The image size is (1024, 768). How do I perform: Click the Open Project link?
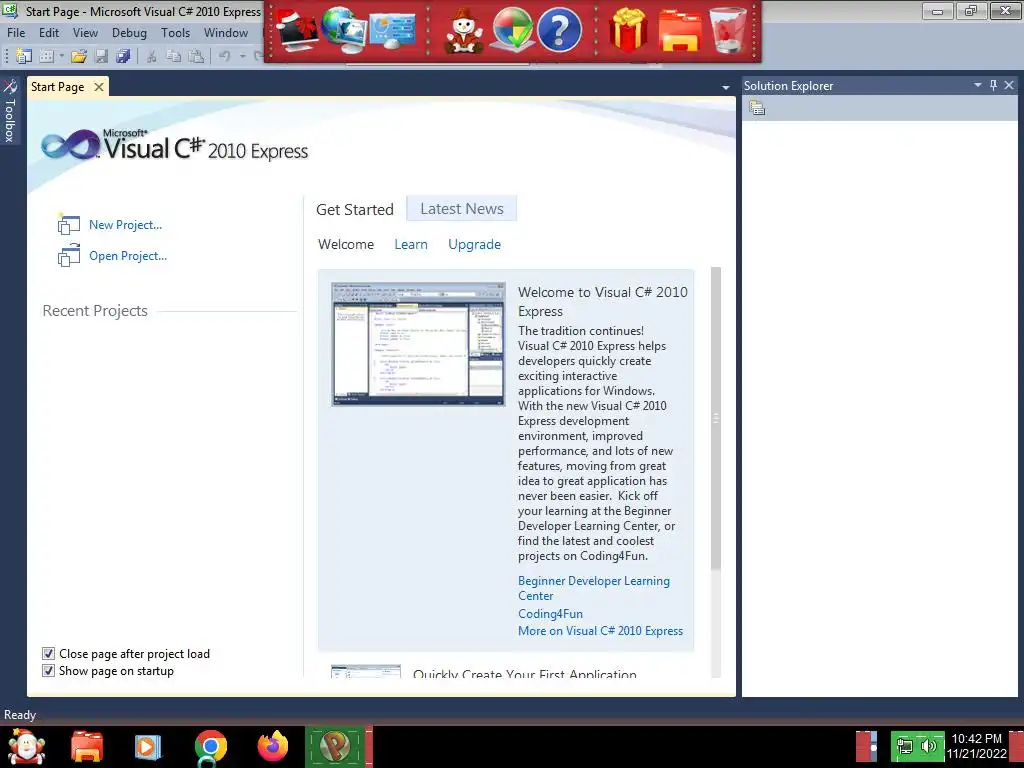(128, 256)
